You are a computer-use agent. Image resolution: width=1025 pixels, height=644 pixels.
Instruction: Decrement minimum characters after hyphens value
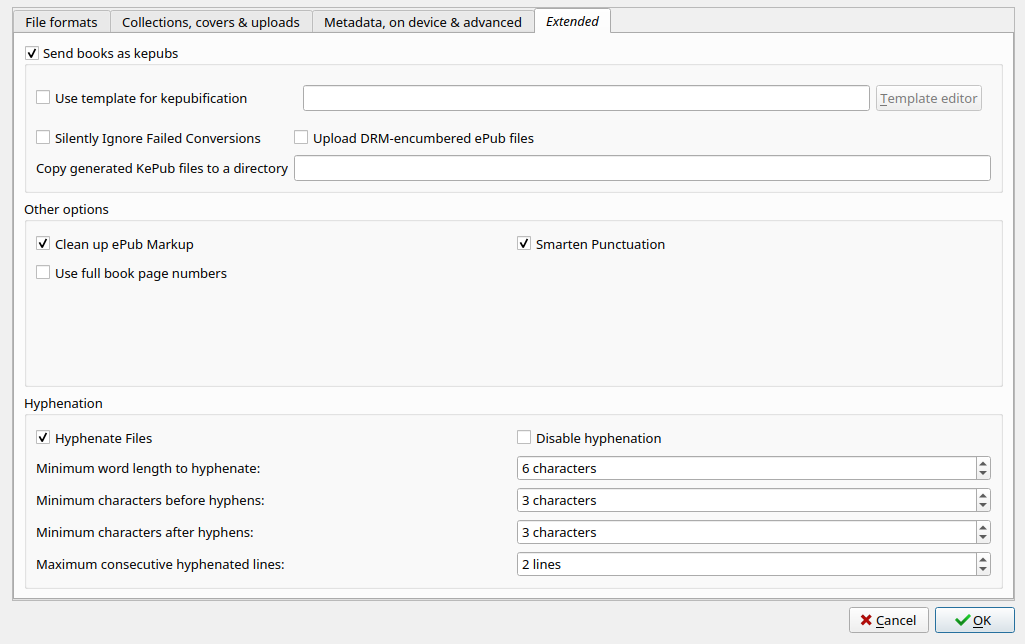pos(983,537)
